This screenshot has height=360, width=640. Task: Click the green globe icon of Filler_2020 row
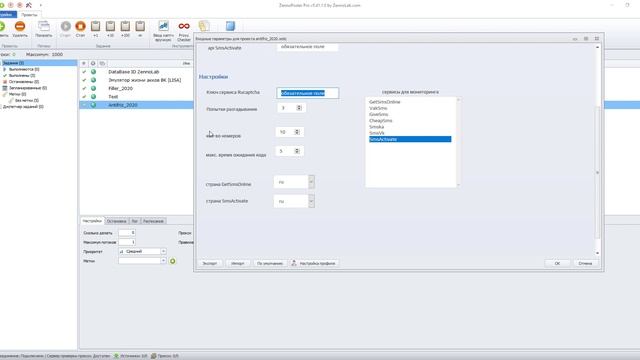93,88
